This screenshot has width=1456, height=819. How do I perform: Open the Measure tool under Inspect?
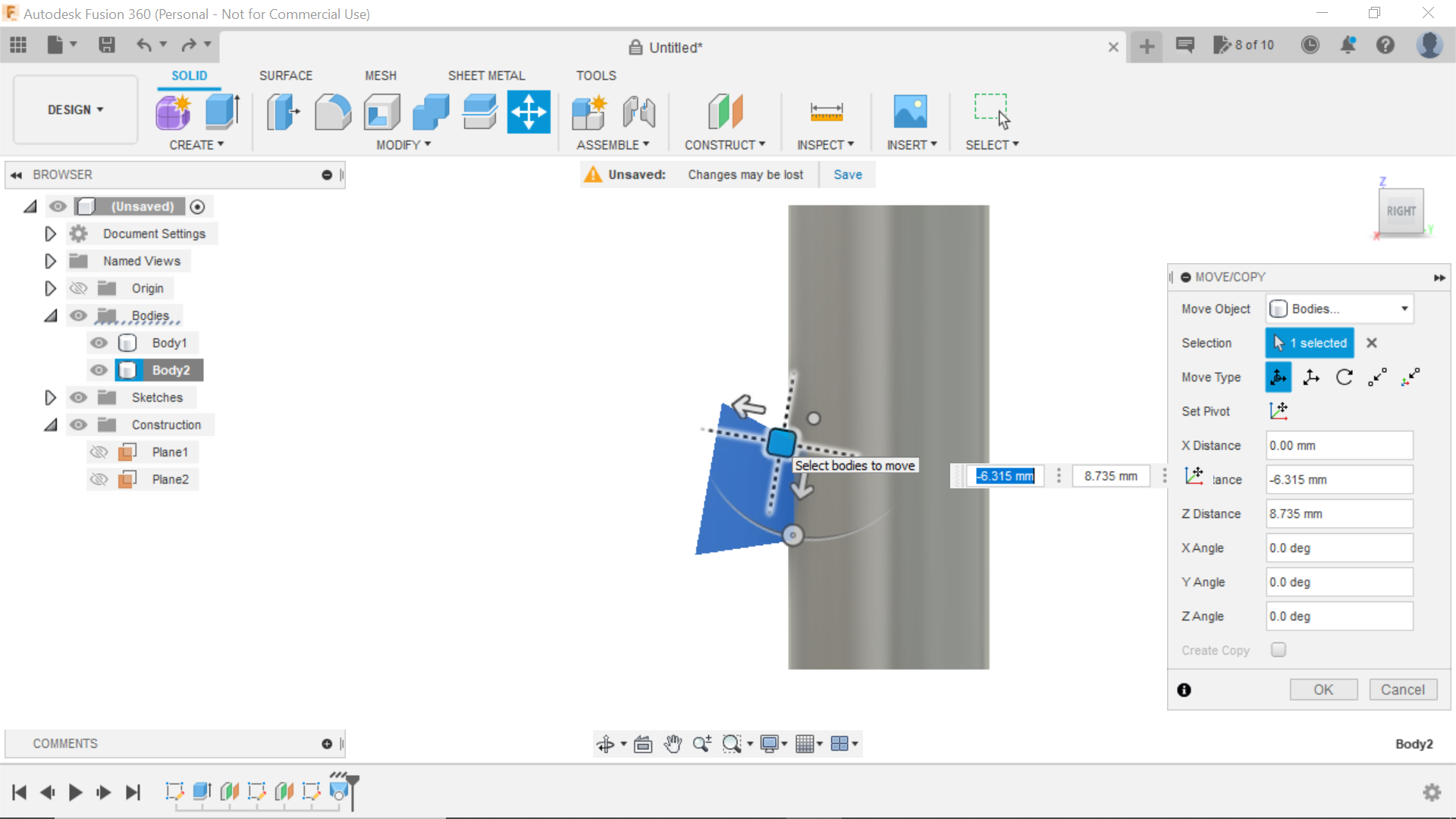coord(826,111)
